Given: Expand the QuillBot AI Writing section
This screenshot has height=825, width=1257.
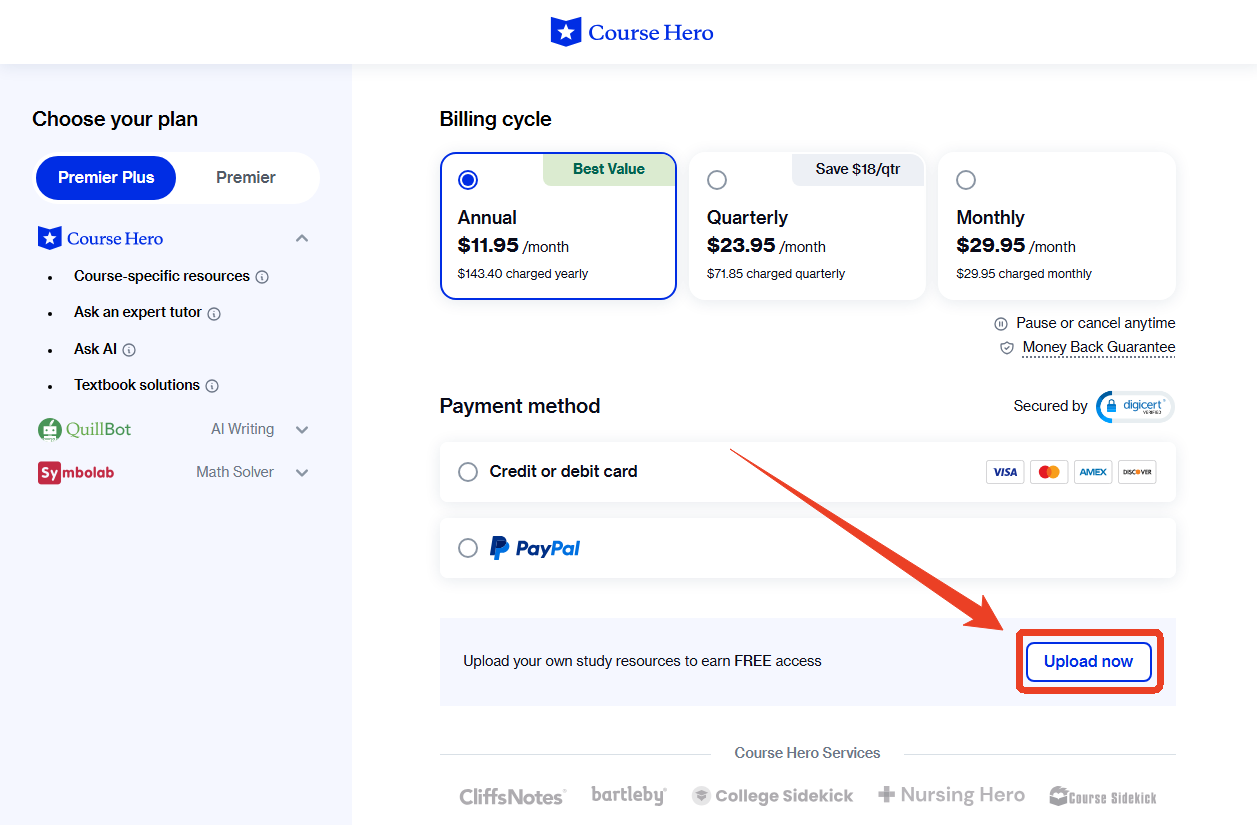Looking at the screenshot, I should tap(302, 430).
